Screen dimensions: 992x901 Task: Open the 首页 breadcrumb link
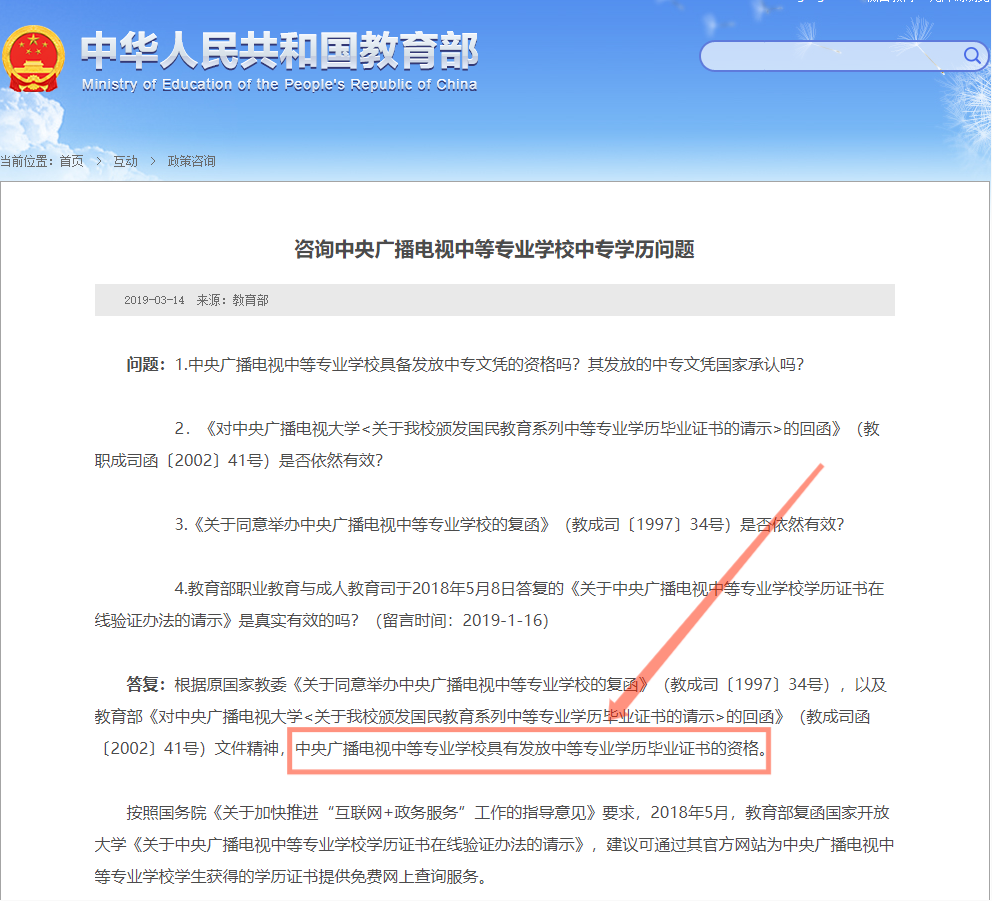tap(70, 161)
